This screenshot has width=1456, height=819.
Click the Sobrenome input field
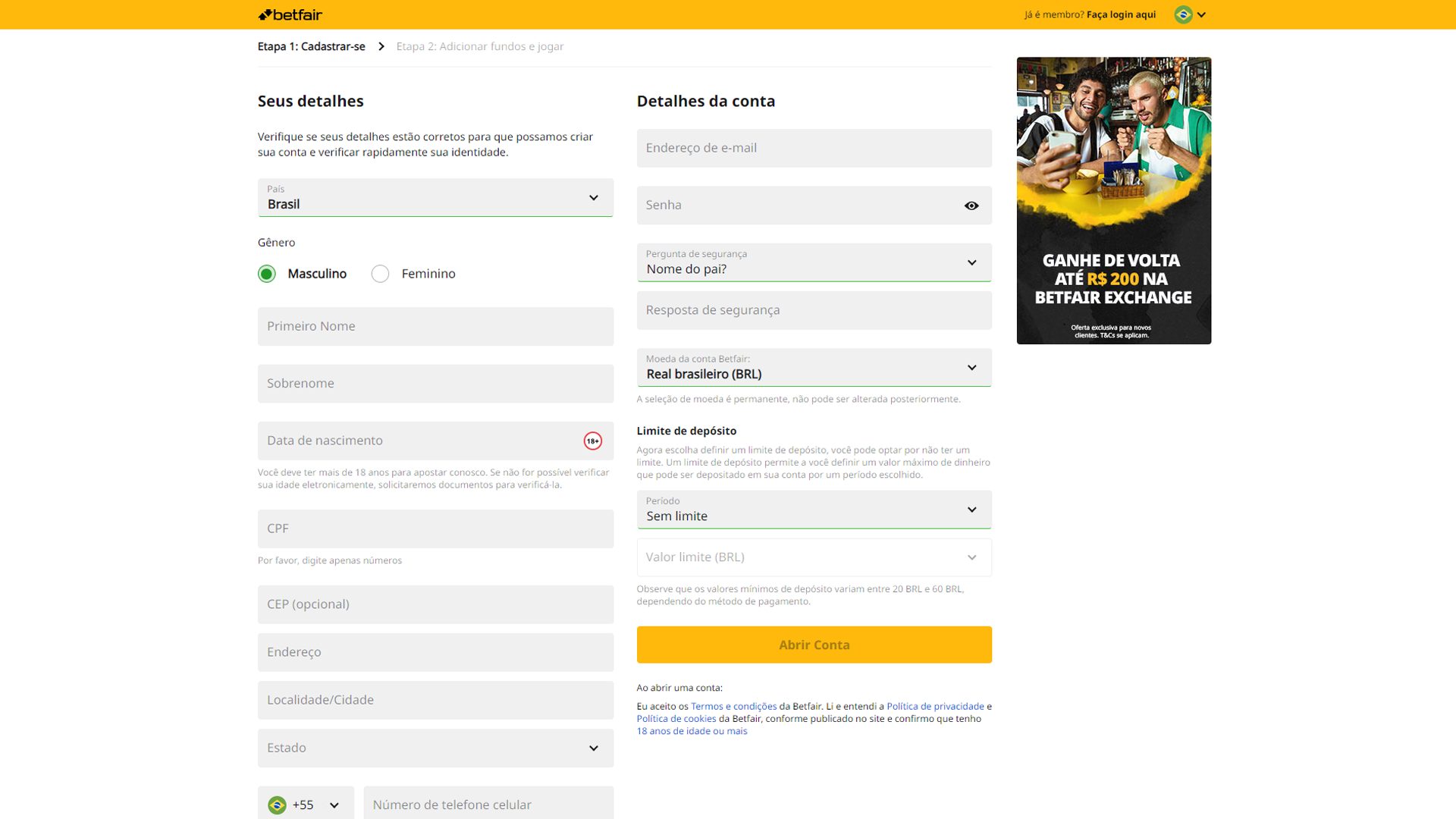[x=435, y=384]
